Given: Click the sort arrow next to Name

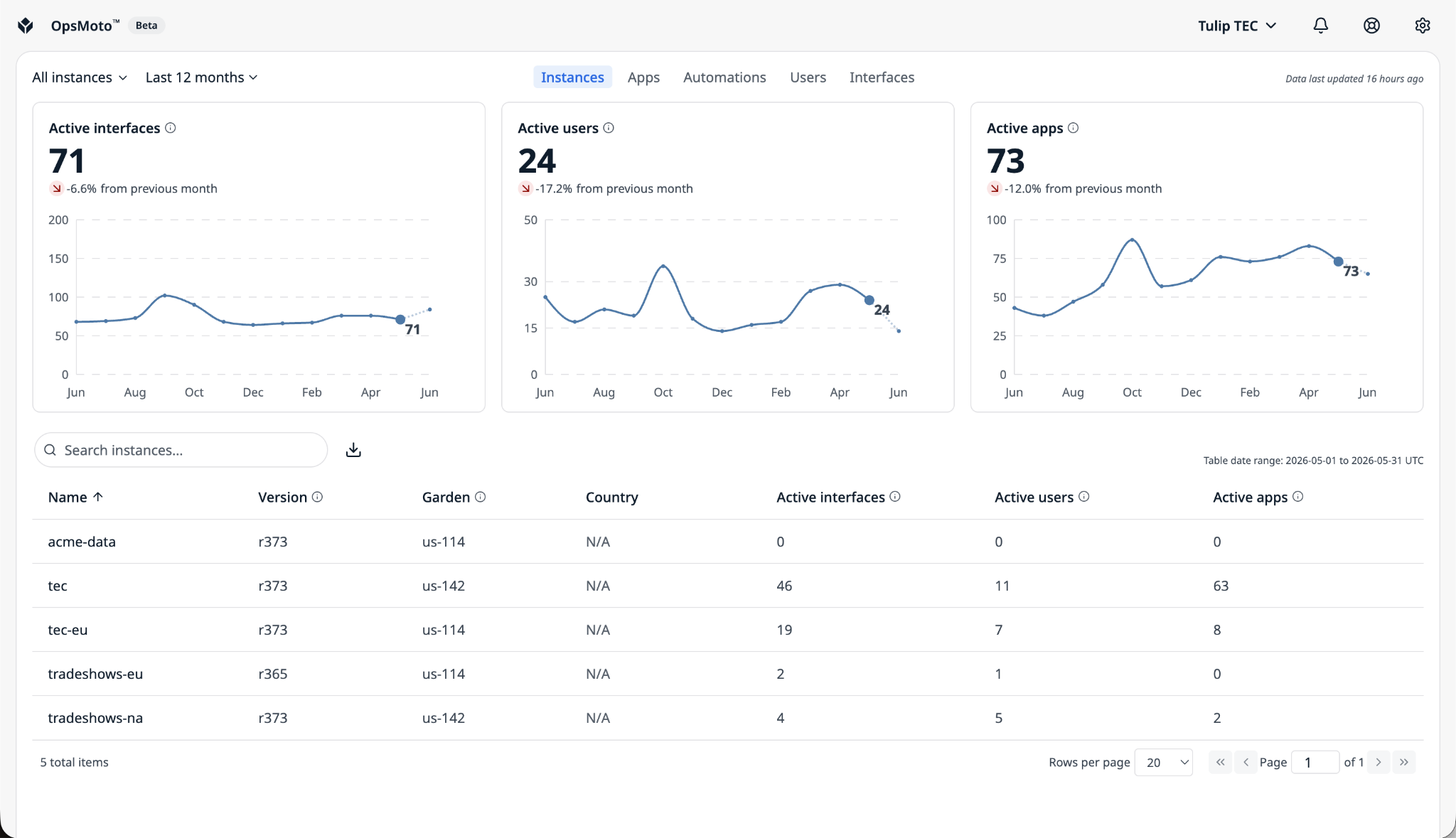Looking at the screenshot, I should 98,497.
